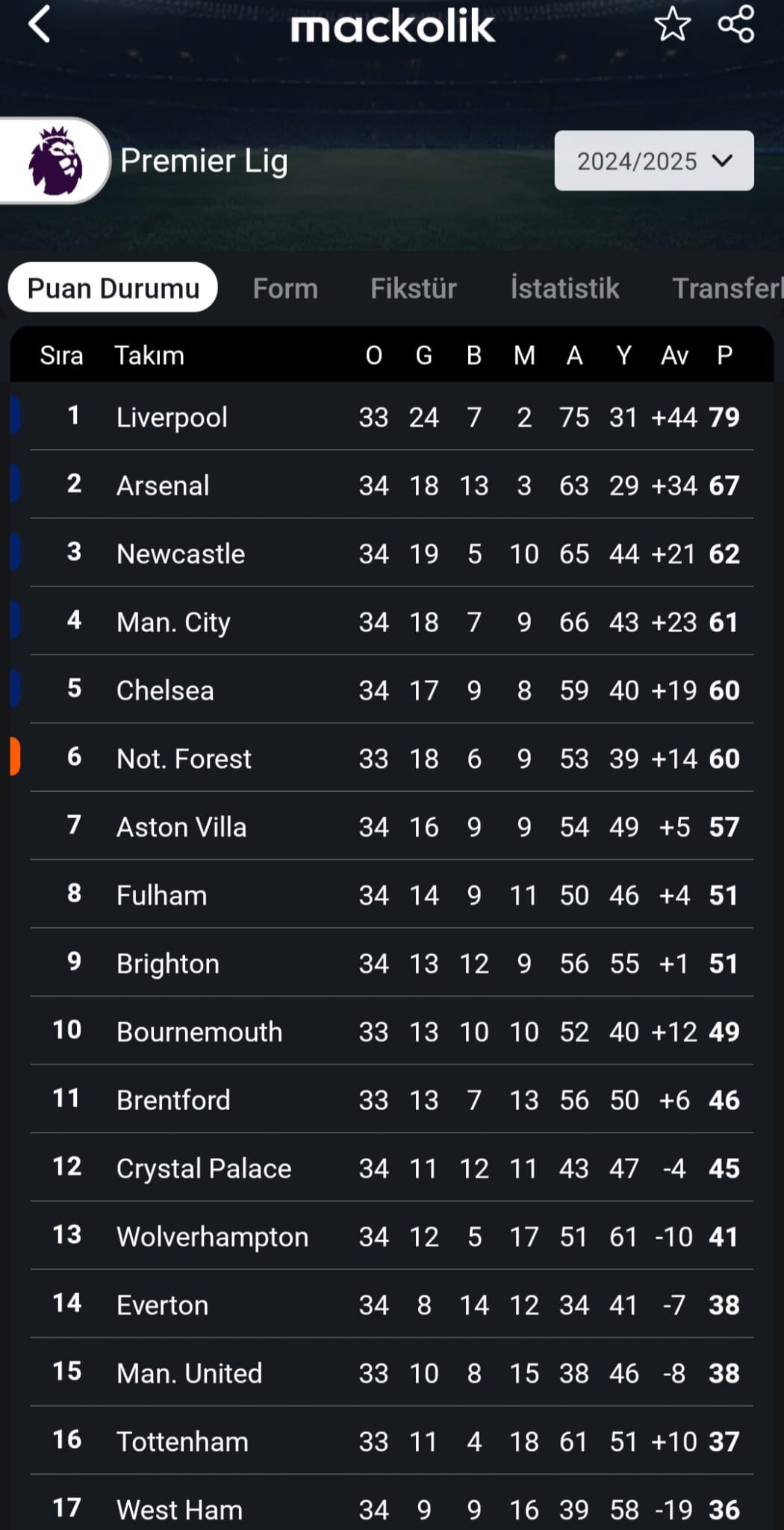Open Crystal Palace team details
784x1530 pixels.
click(x=391, y=1168)
